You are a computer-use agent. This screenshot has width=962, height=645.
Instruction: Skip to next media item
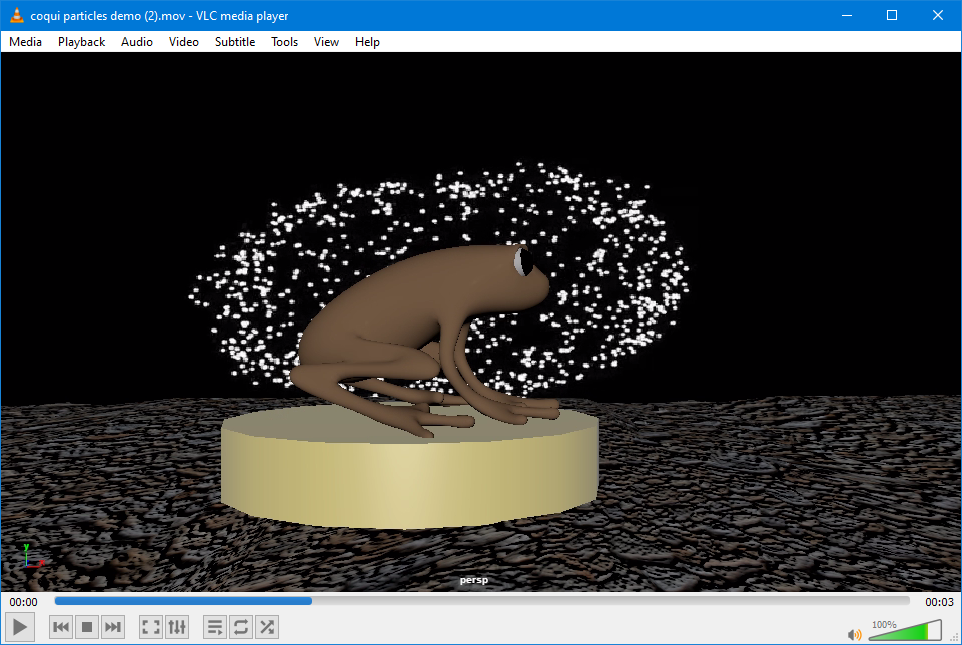click(x=113, y=627)
